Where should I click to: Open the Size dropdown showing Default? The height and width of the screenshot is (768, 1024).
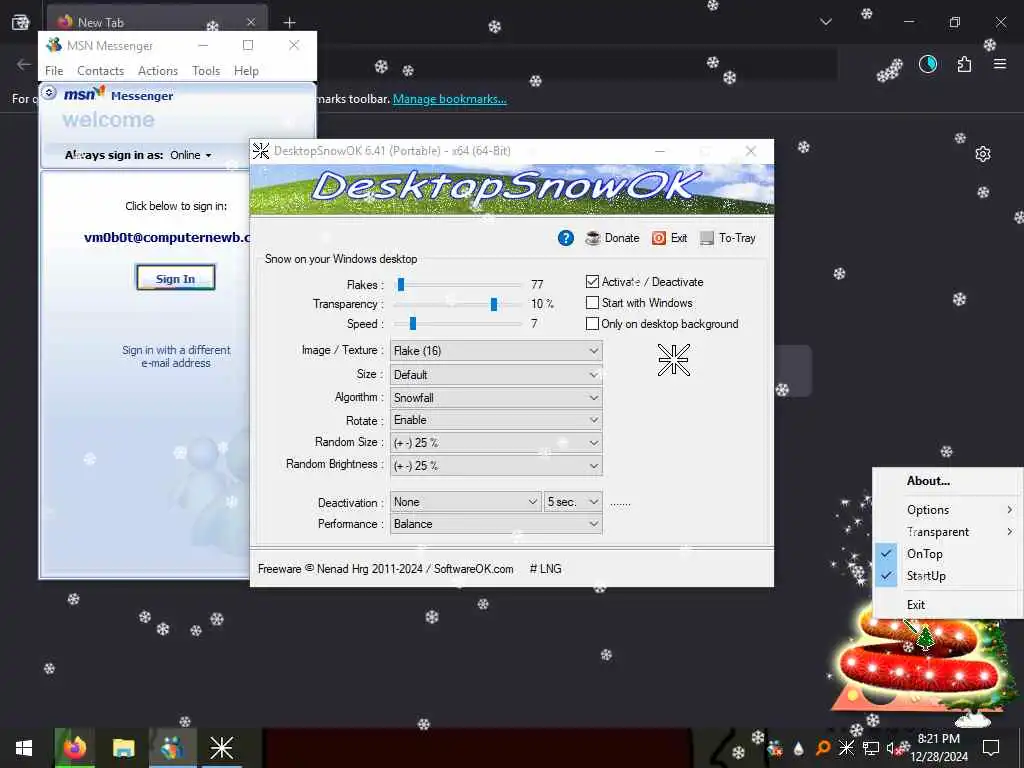tap(496, 375)
